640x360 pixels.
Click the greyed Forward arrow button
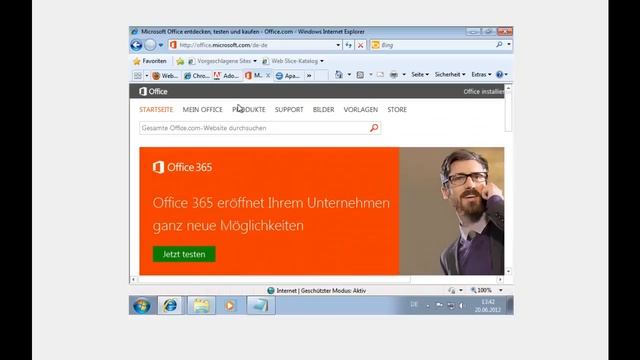[x=150, y=45]
